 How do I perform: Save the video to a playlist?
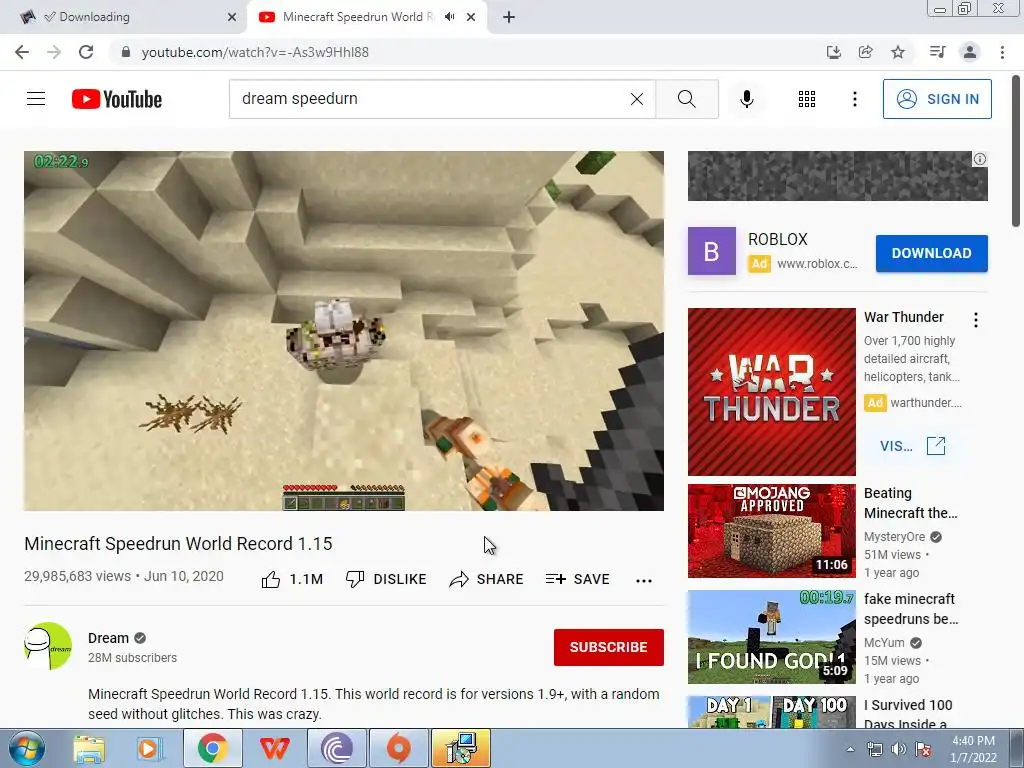577,579
